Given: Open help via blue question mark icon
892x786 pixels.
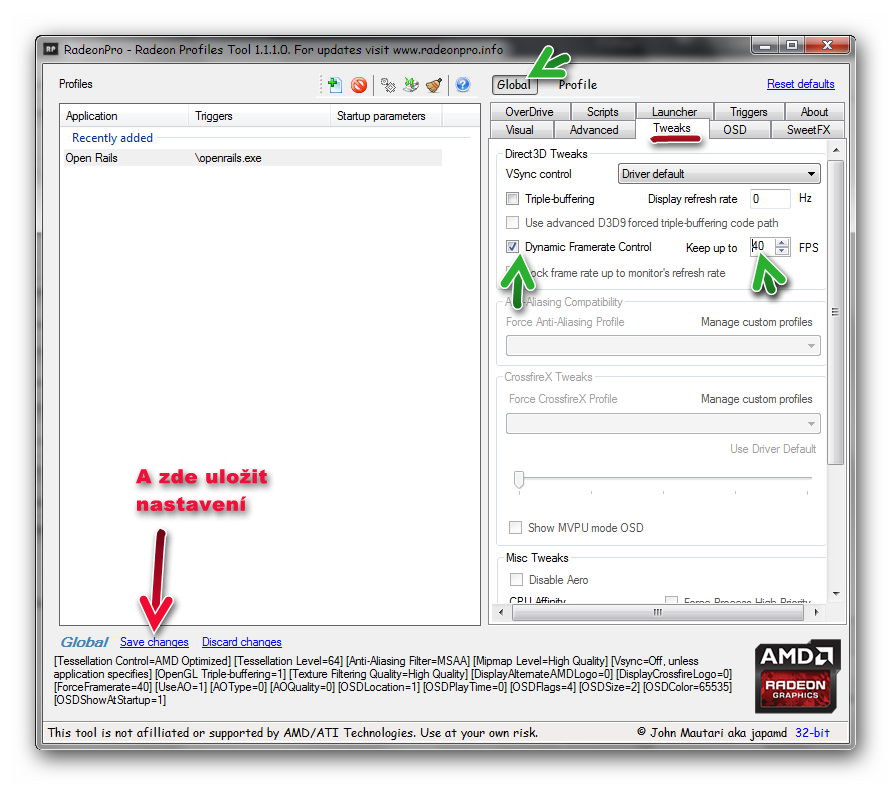Looking at the screenshot, I should click(462, 85).
